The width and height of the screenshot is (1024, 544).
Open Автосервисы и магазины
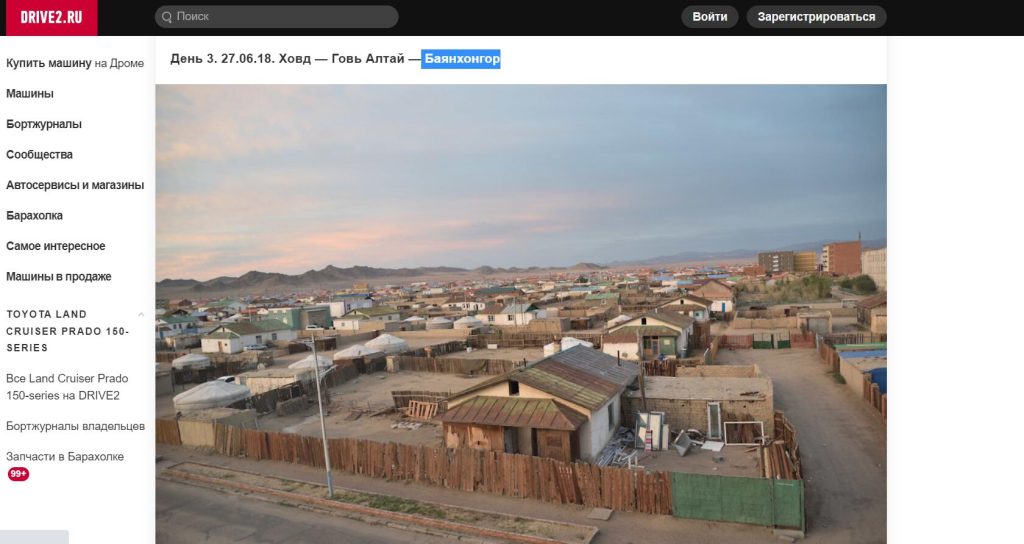[74, 185]
